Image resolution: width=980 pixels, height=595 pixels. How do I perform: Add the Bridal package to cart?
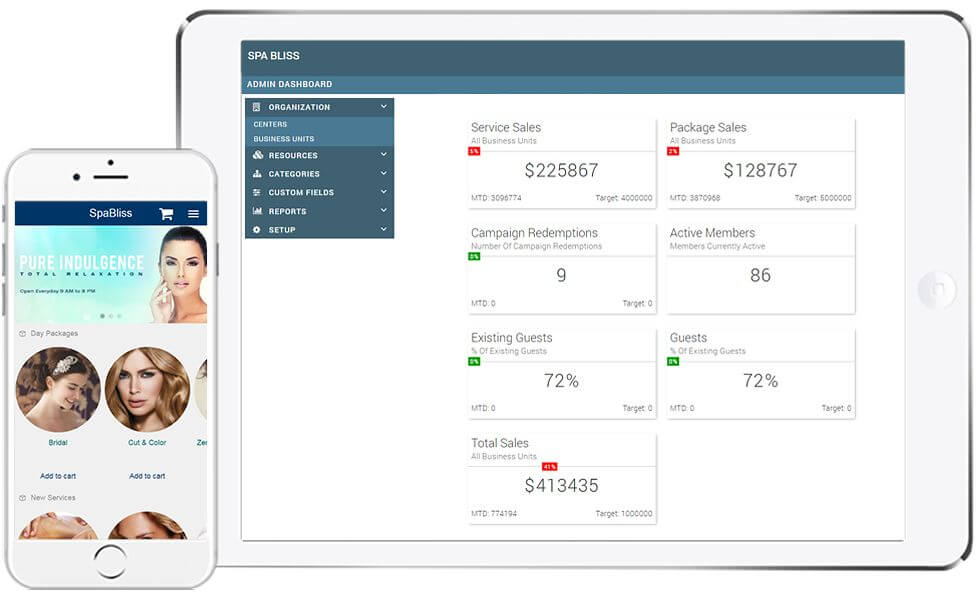pyautogui.click(x=58, y=476)
